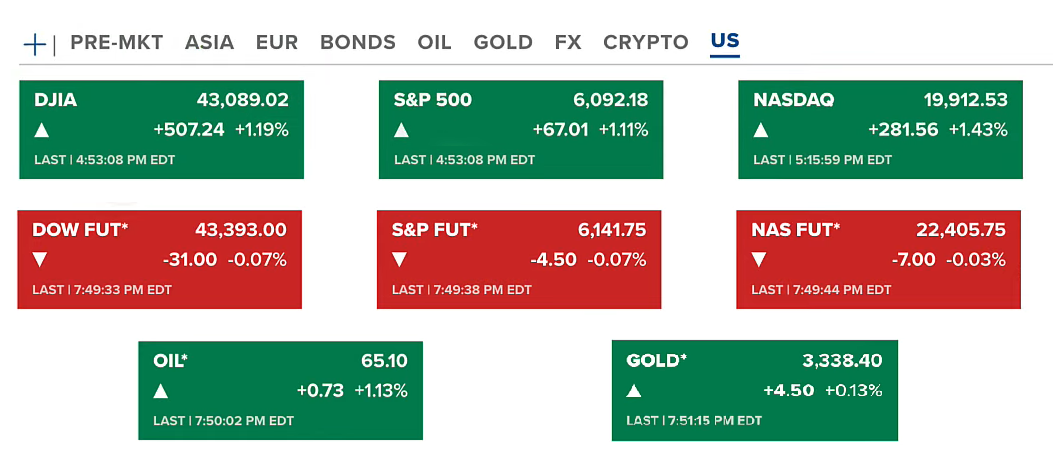
Task: Click the S&P FUT price 6,141.75
Action: [x=612, y=230]
